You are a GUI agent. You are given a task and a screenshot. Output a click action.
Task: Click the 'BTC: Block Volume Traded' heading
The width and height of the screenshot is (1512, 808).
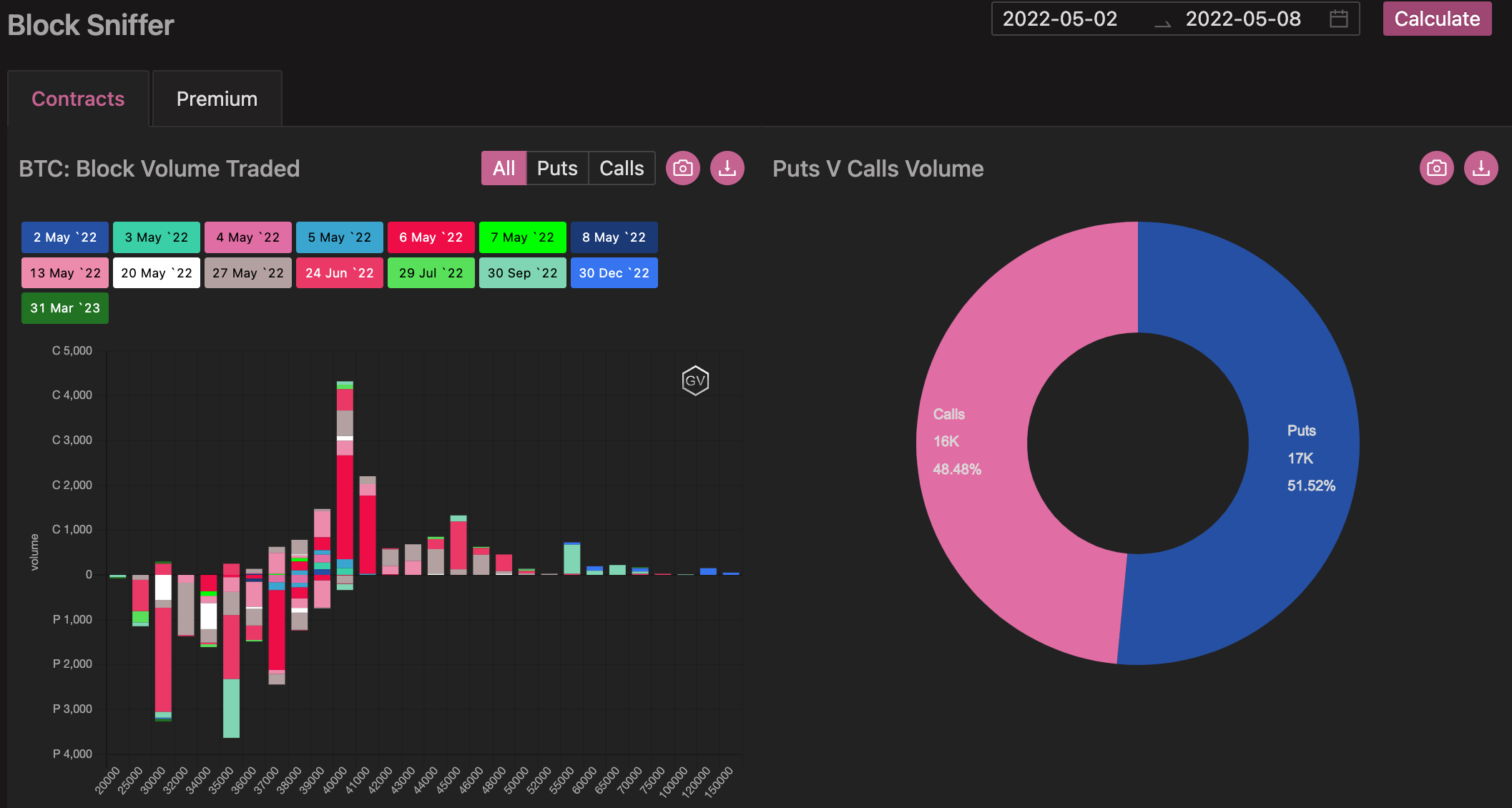click(x=159, y=169)
